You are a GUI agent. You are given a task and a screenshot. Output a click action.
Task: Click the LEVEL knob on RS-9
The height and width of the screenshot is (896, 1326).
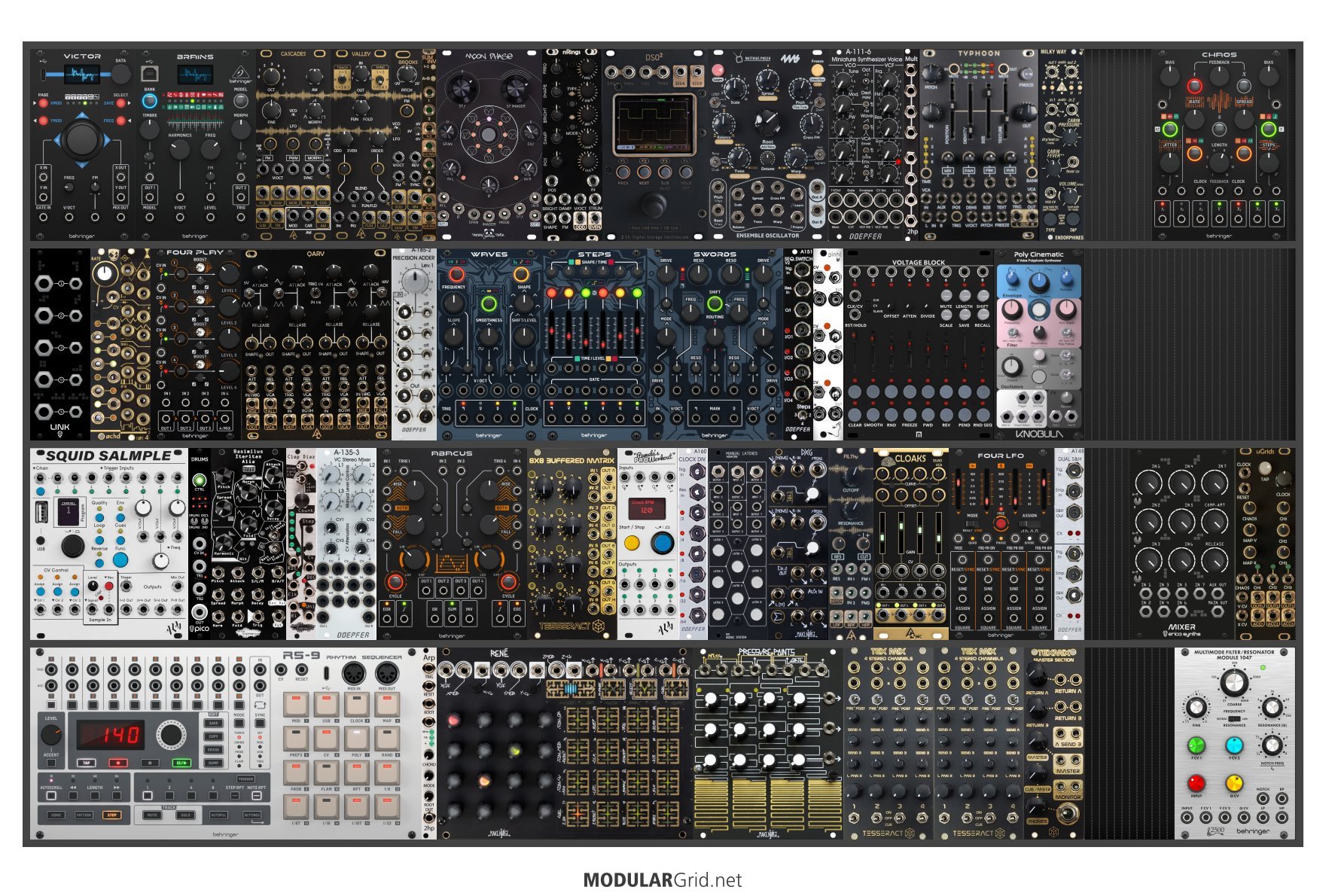click(x=51, y=735)
